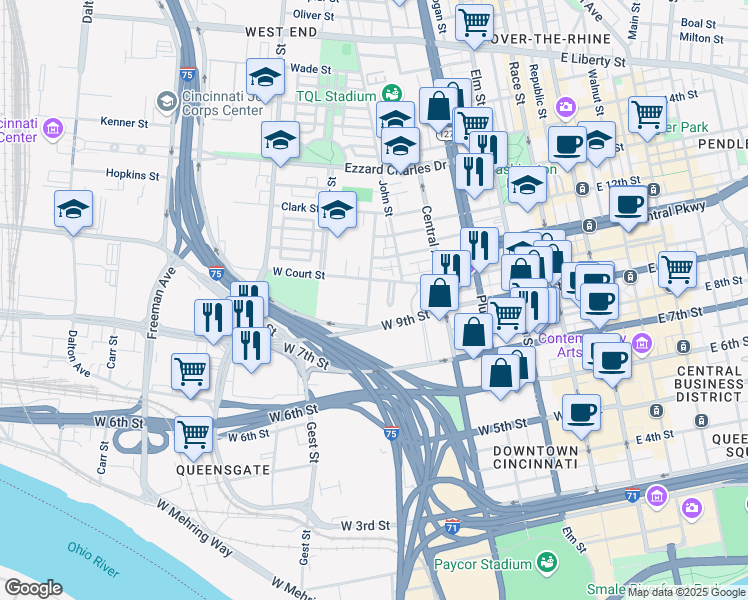Select the shopping cart marker at E 8th St
Image resolution: width=748 pixels, height=600 pixels.
pos(677,271)
